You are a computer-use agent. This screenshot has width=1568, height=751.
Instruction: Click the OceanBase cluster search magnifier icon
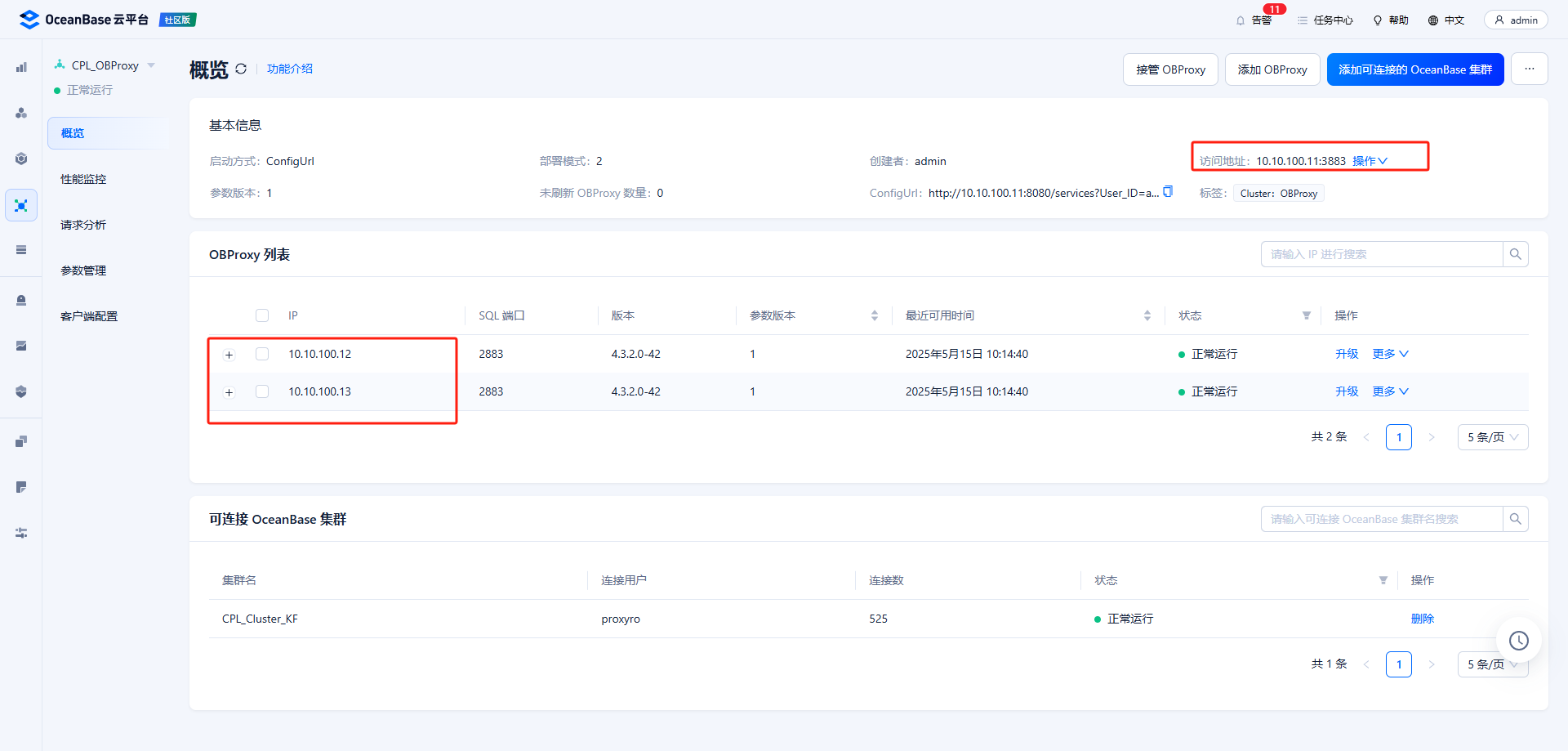click(1516, 519)
